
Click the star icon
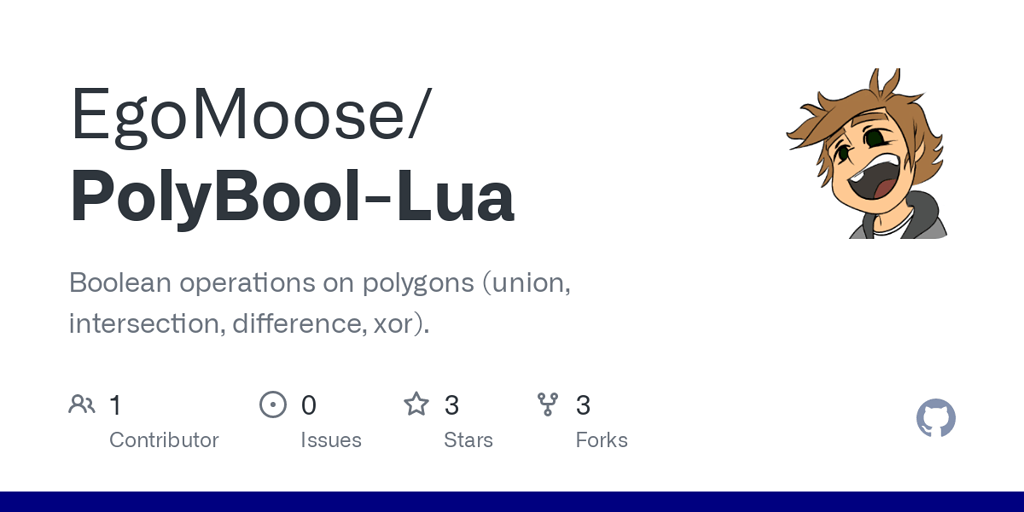(x=416, y=404)
